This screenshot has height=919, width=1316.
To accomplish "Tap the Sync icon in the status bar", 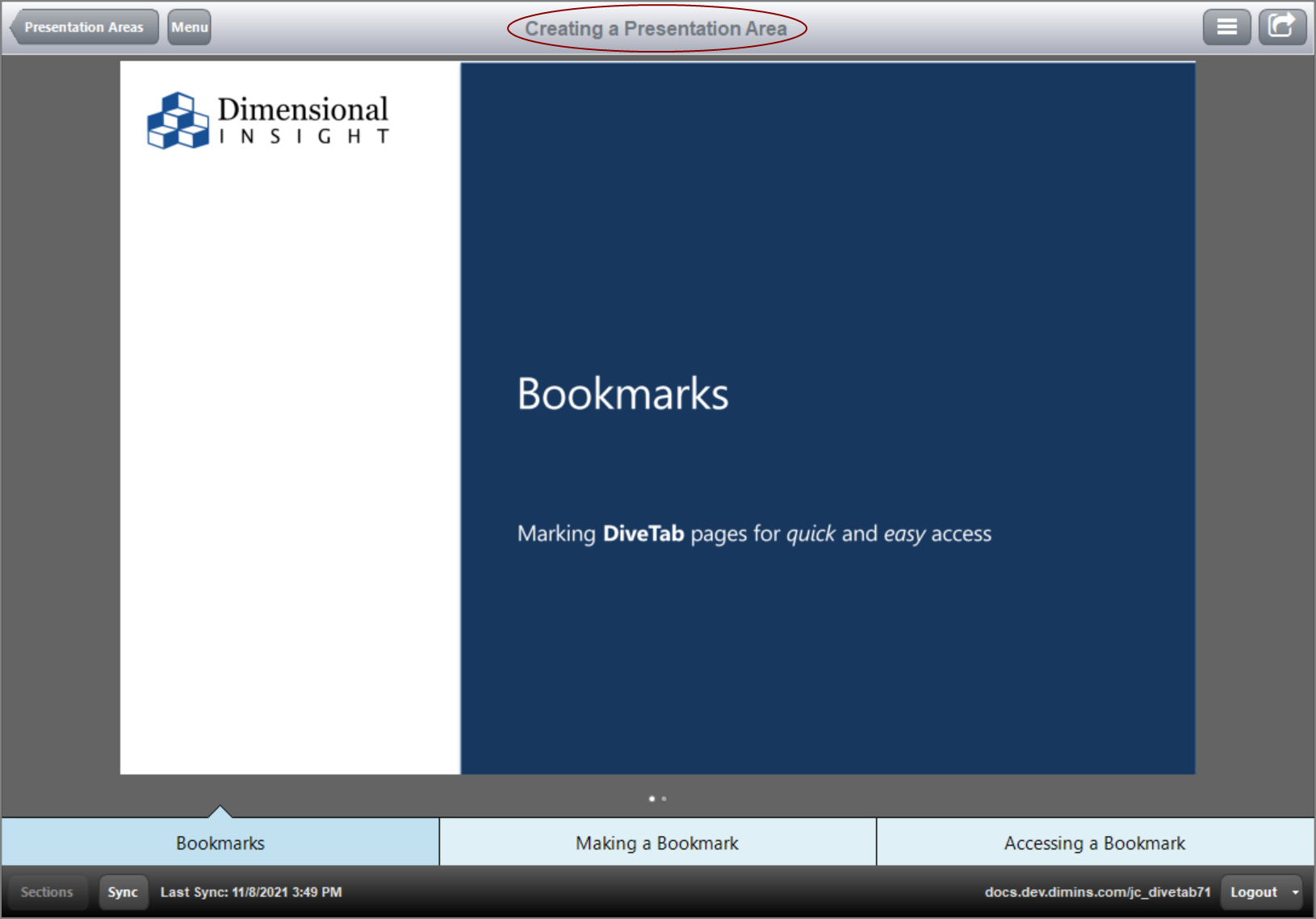I will tap(123, 892).
